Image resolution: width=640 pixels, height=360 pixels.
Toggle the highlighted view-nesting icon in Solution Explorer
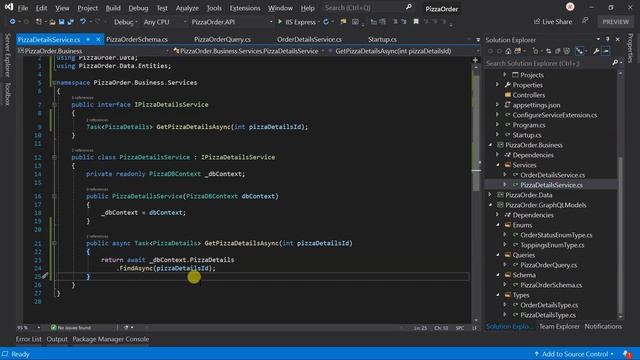click(x=580, y=51)
